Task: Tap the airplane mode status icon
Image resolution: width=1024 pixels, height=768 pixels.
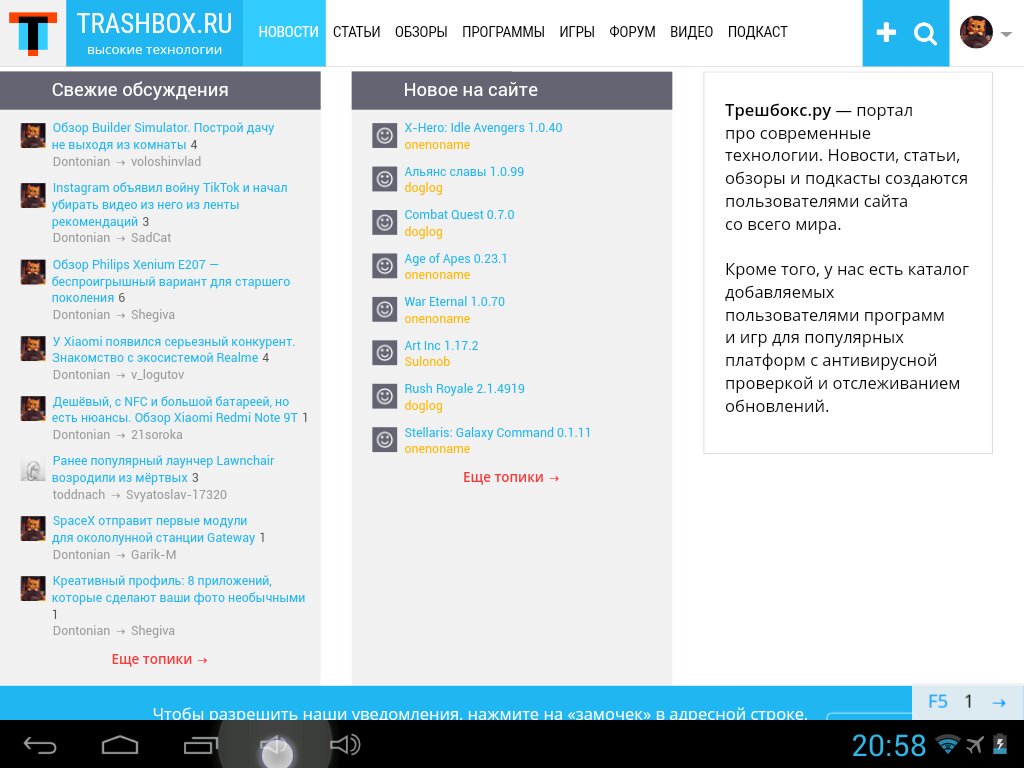Action: tap(975, 744)
